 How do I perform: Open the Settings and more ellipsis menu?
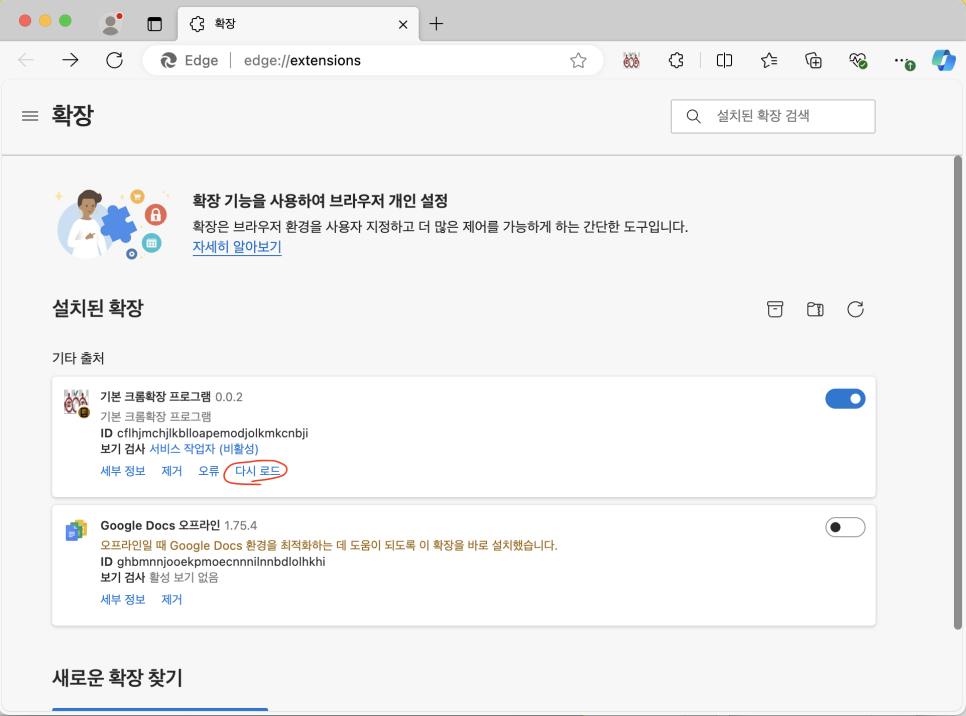pos(903,60)
